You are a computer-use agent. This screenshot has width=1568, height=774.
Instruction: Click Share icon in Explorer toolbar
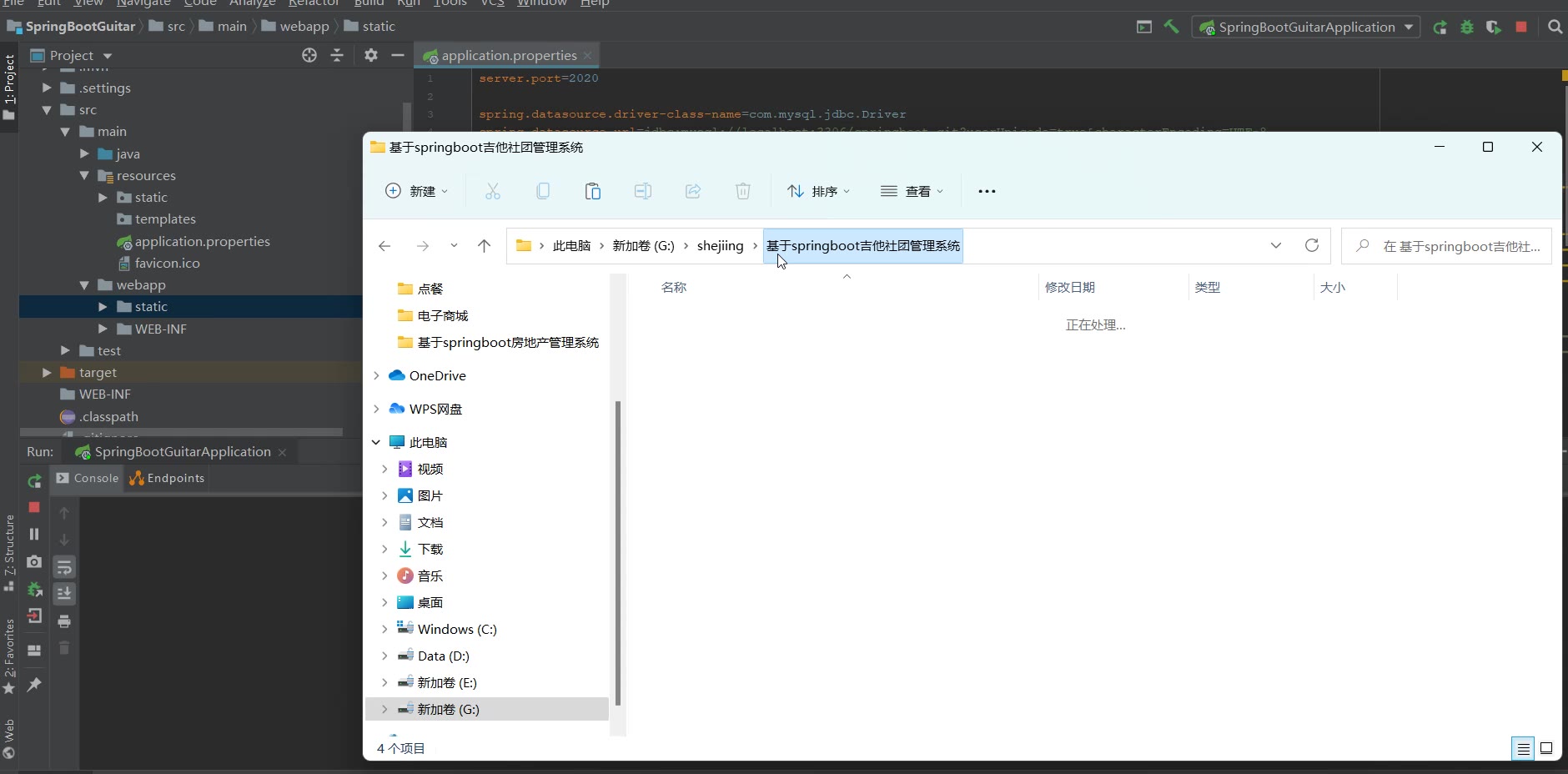click(693, 191)
